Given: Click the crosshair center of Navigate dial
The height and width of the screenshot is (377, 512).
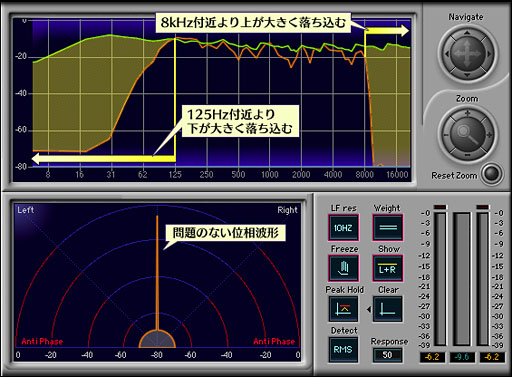Looking at the screenshot, I should click(467, 54).
